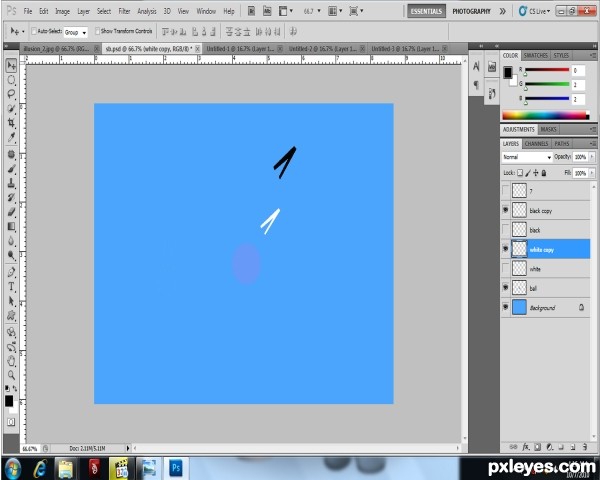Select the Move tool

tap(11, 66)
